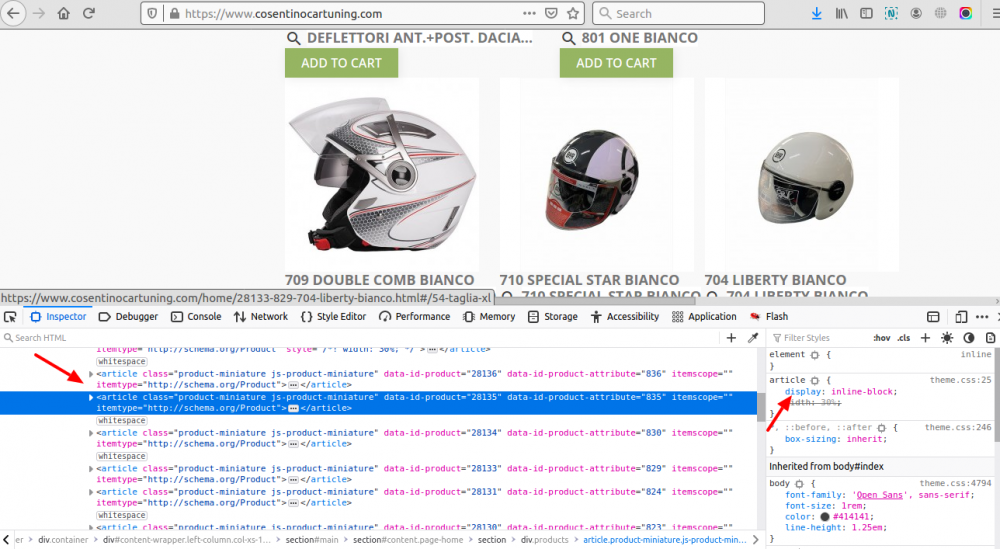Switch to the Performance tab
This screenshot has width=1000, height=549.
click(414, 317)
